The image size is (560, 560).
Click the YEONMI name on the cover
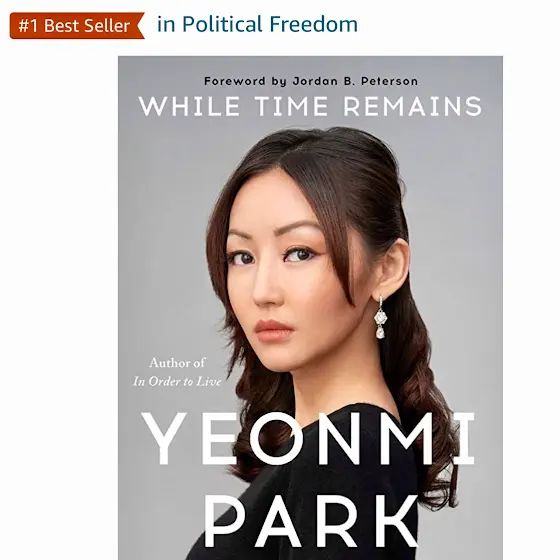pyautogui.click(x=308, y=439)
